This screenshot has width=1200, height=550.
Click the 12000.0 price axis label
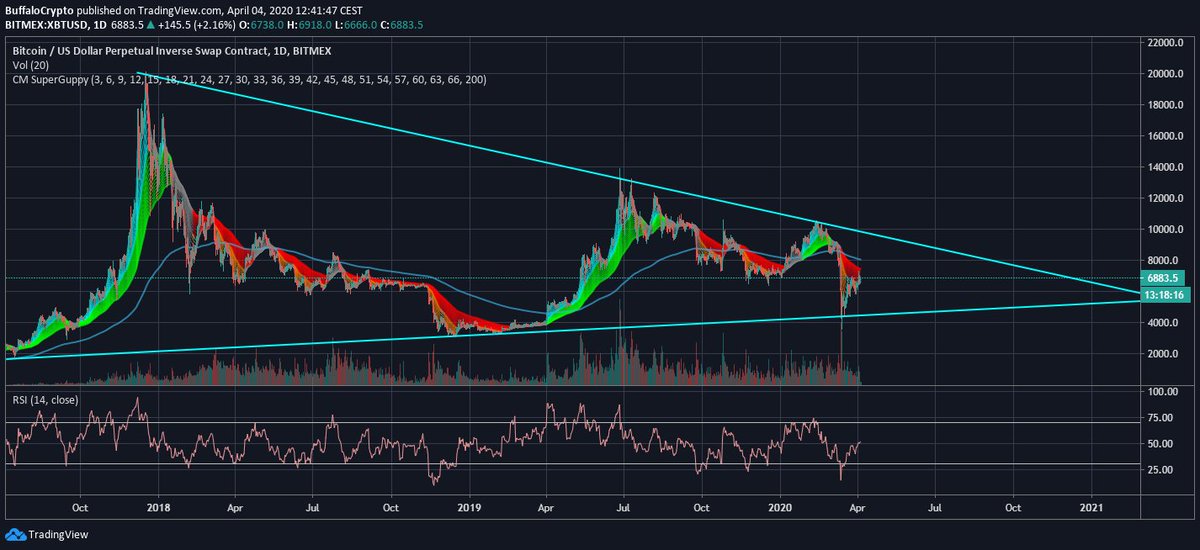pyautogui.click(x=1167, y=198)
